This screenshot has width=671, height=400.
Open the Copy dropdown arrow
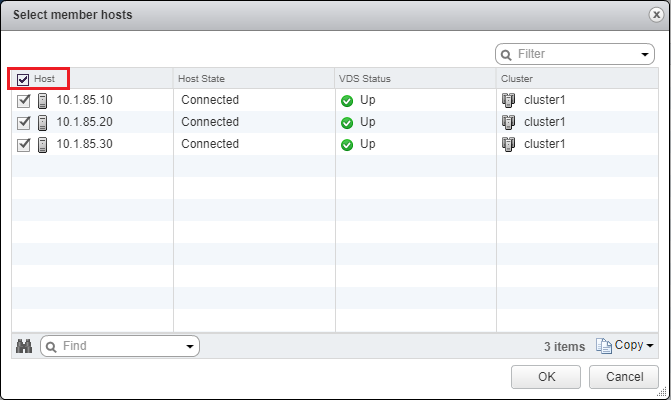click(650, 345)
